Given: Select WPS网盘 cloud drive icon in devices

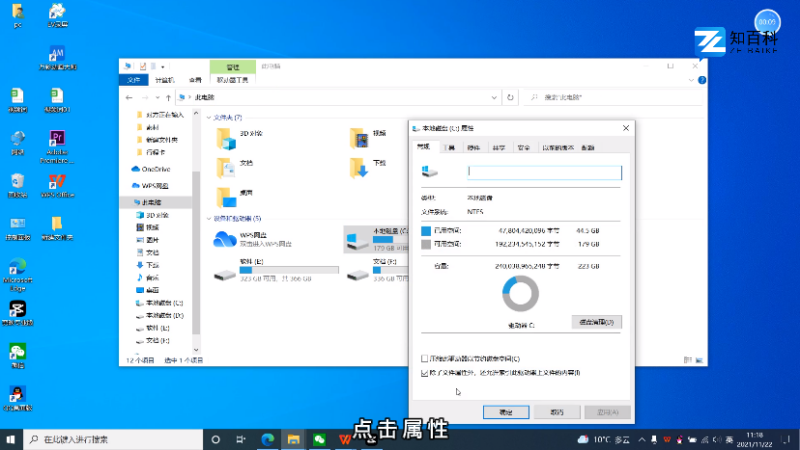Looking at the screenshot, I should tap(224, 239).
